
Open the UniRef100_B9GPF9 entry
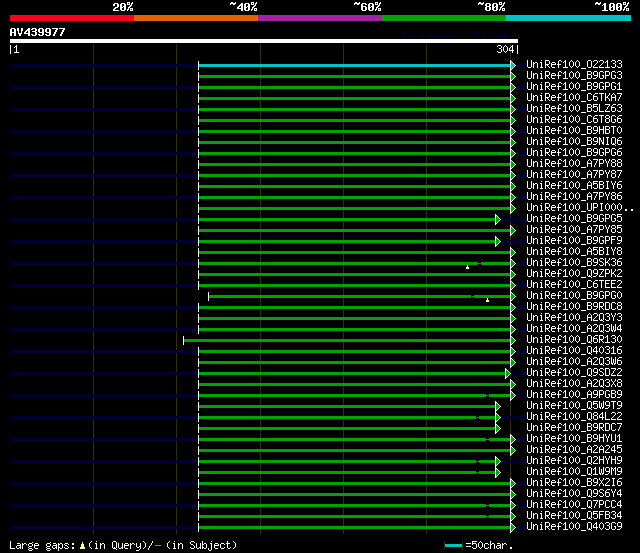click(x=574, y=241)
